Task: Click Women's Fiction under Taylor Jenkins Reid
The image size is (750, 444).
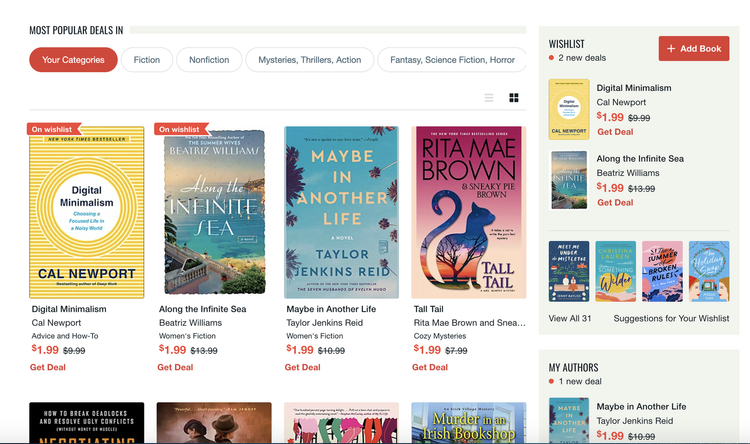Action: 314,336
